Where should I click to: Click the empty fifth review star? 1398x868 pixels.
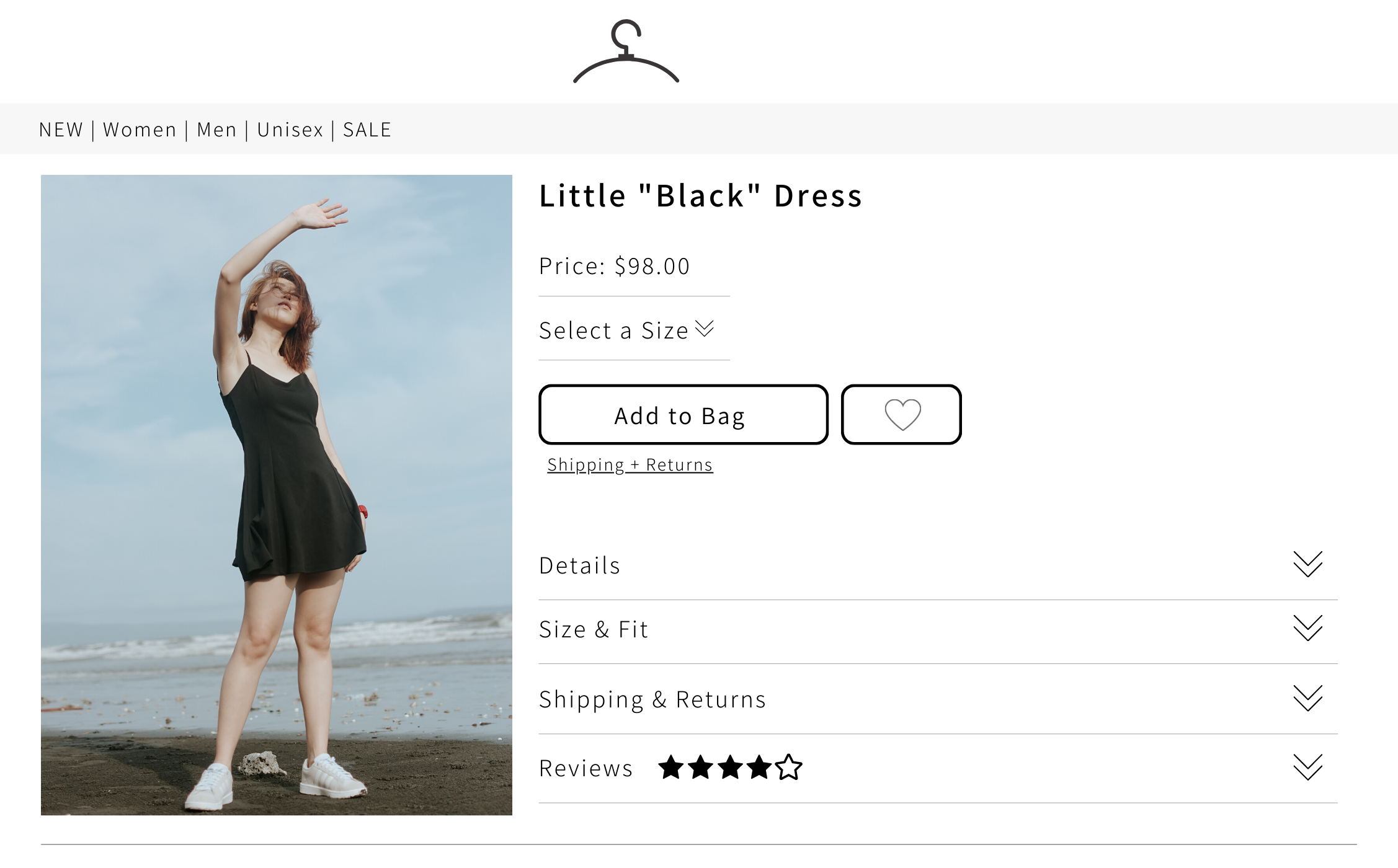pos(788,767)
